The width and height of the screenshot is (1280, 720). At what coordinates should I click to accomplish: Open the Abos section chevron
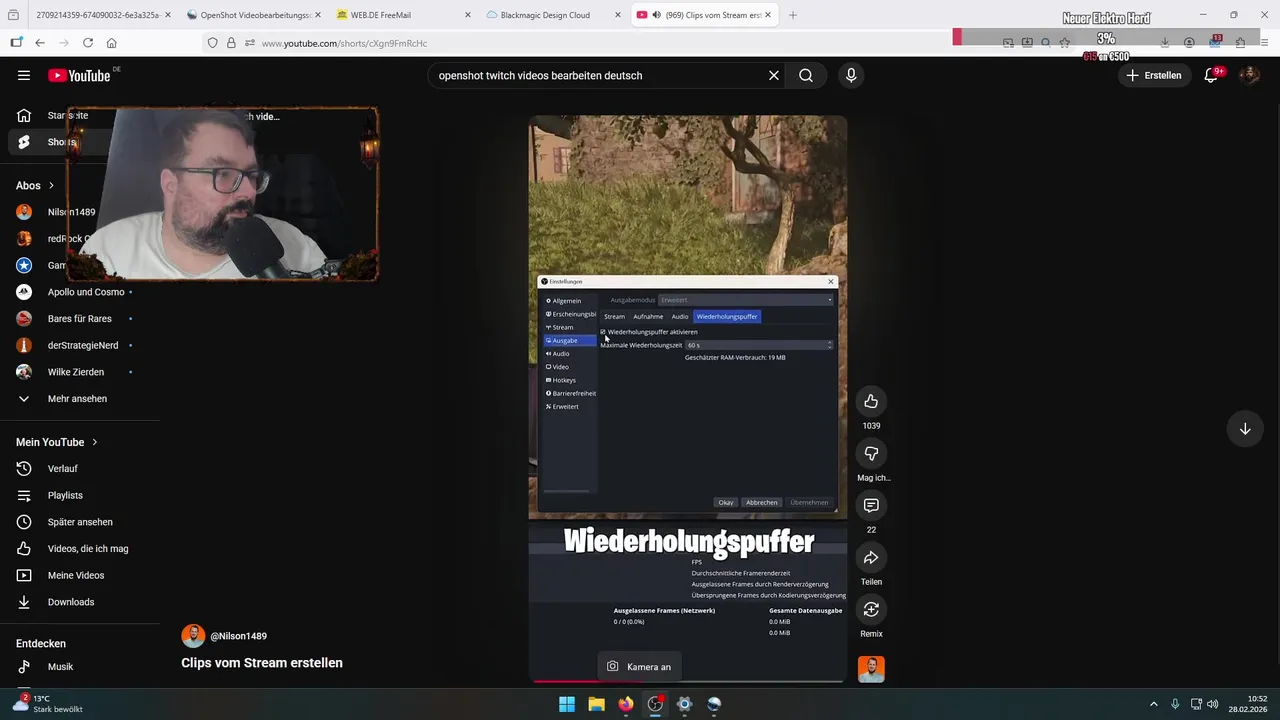coord(52,185)
